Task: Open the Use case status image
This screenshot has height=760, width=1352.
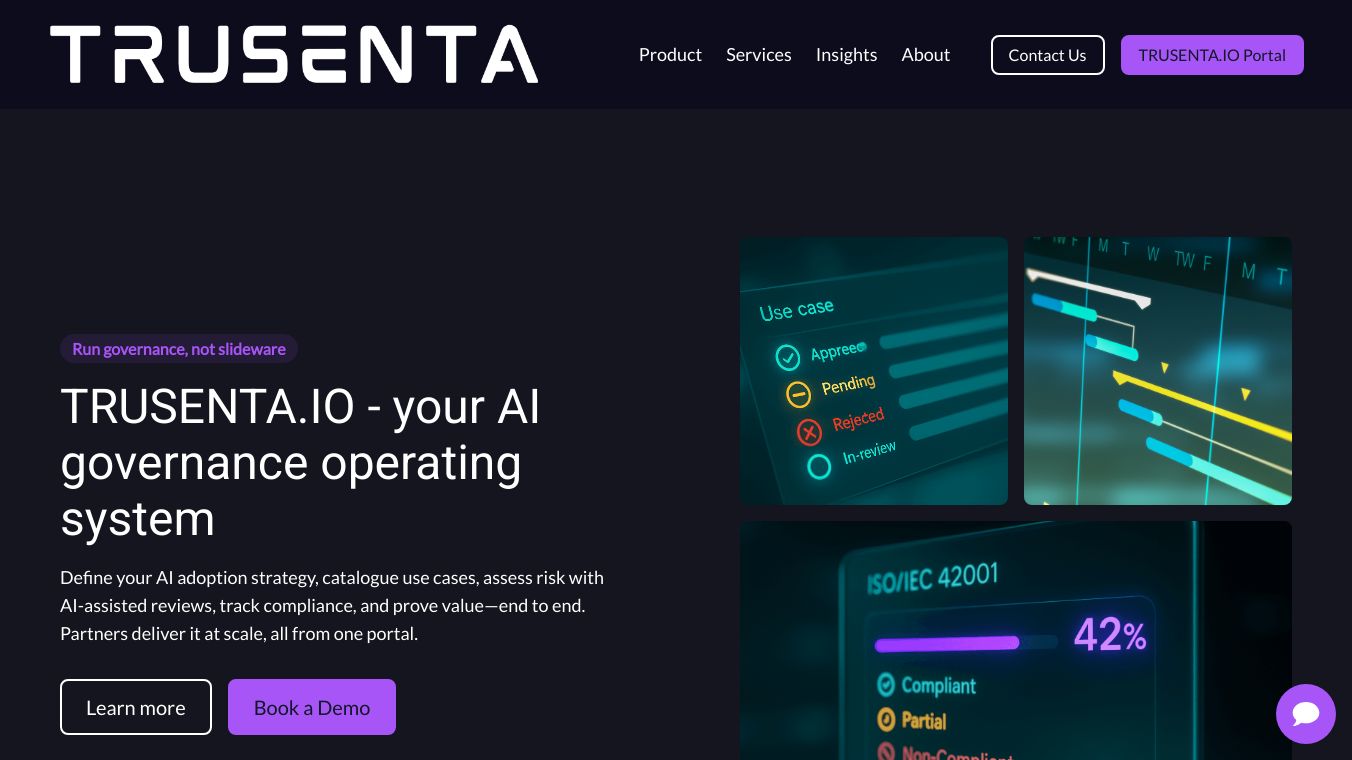Action: [874, 371]
